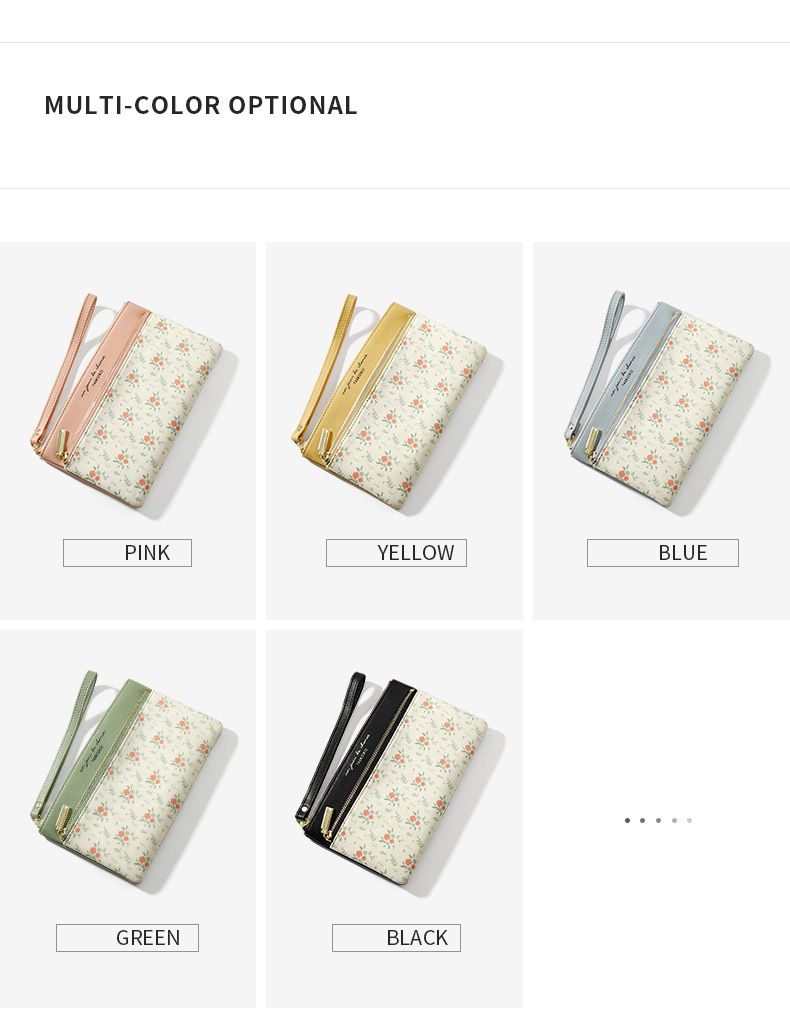Select the pink floral wallet image

tap(130, 402)
